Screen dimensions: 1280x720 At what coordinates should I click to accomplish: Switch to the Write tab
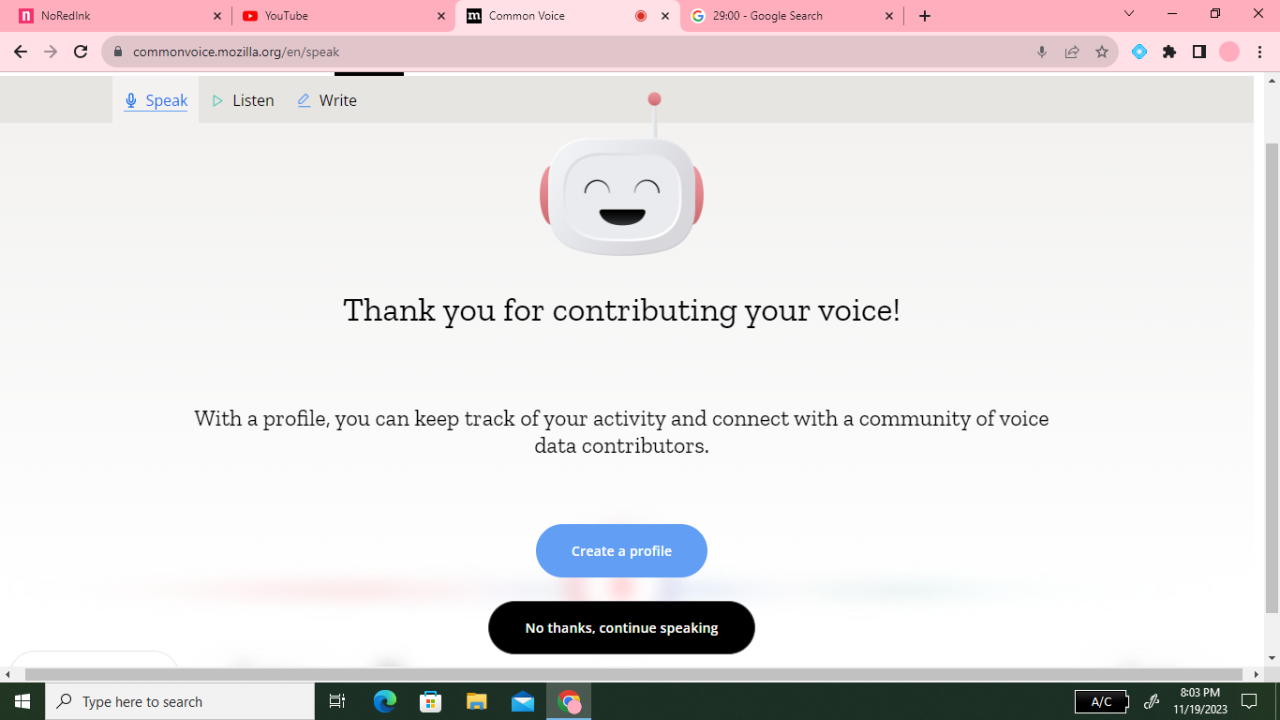327,100
